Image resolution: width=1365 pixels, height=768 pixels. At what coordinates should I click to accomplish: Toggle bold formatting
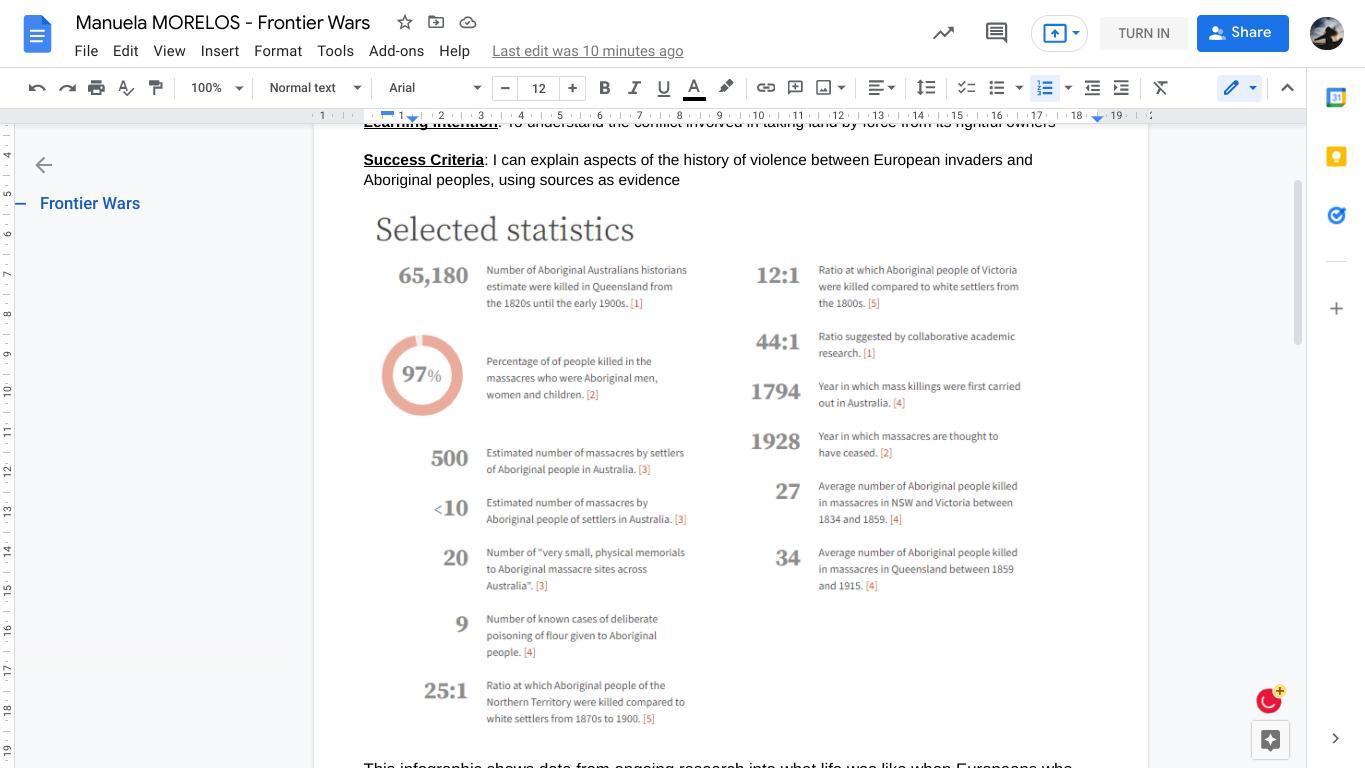[x=604, y=88]
